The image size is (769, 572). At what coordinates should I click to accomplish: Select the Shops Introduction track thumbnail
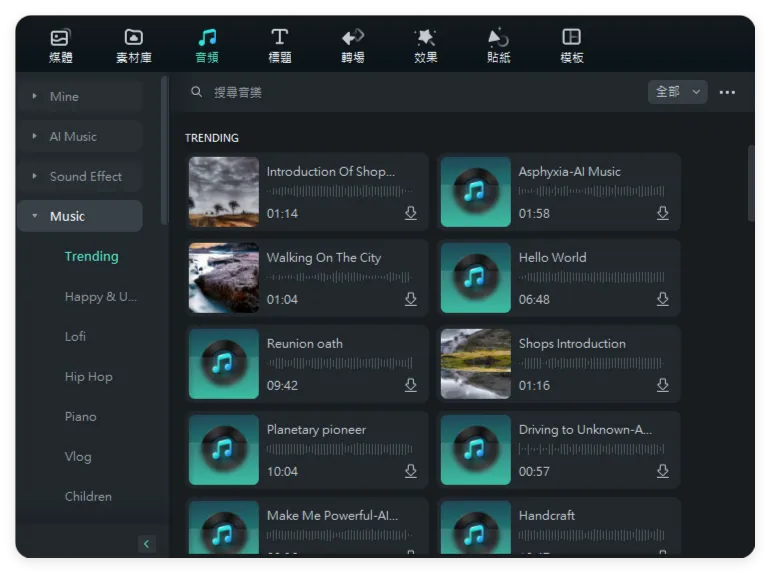point(475,364)
